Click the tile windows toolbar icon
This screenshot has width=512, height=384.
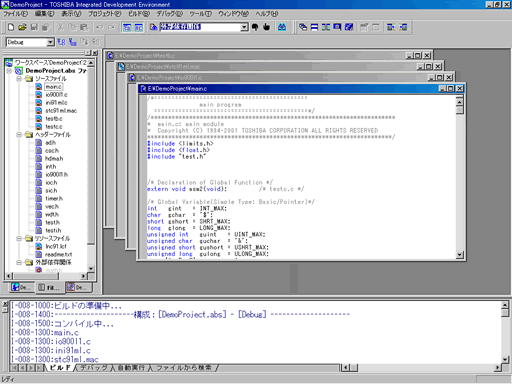tap(326, 27)
